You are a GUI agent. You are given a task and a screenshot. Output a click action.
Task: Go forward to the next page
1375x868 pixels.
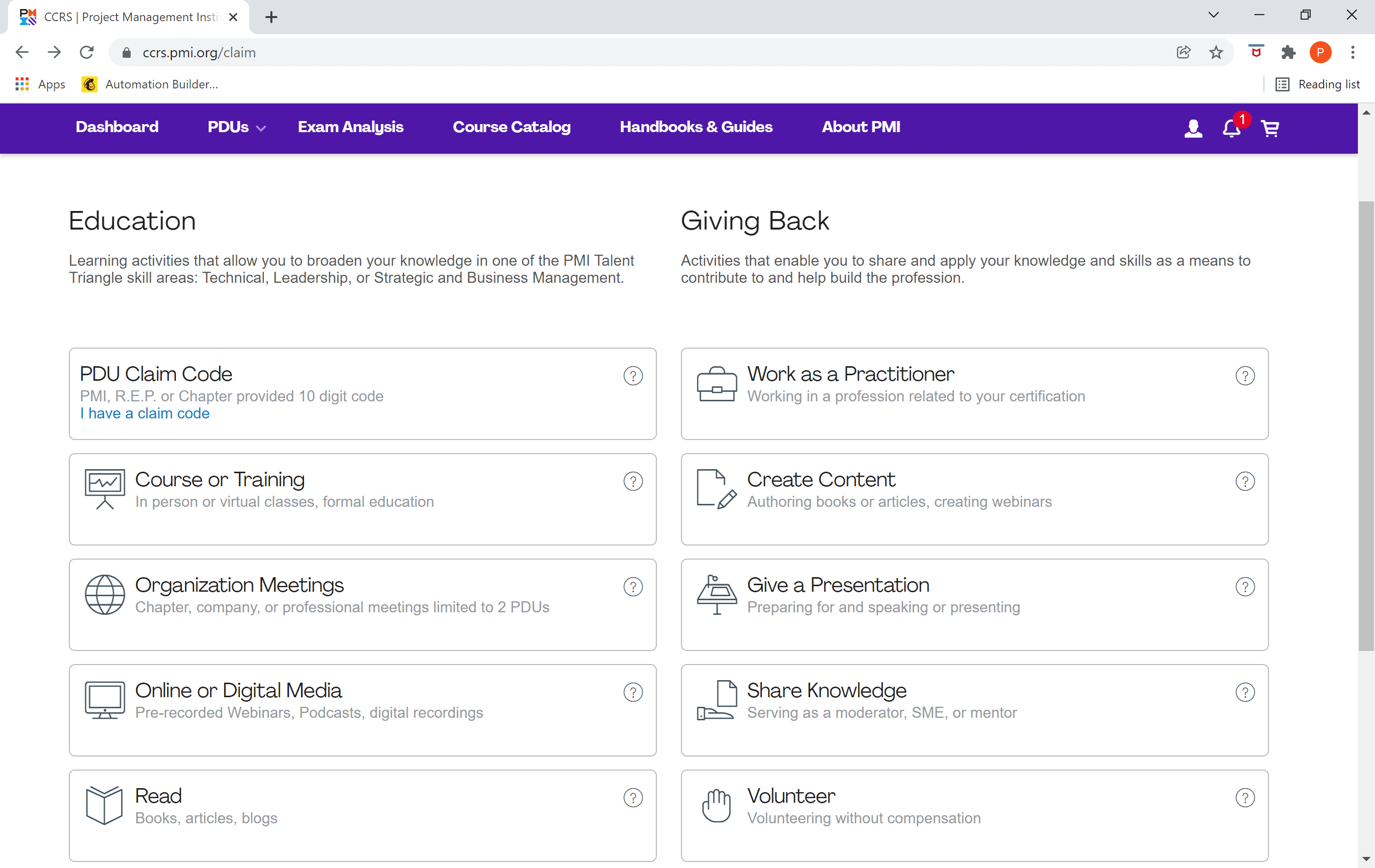(54, 53)
